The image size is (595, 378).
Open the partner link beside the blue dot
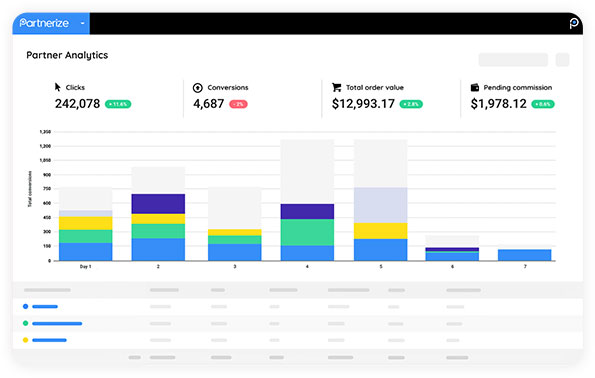coord(45,306)
